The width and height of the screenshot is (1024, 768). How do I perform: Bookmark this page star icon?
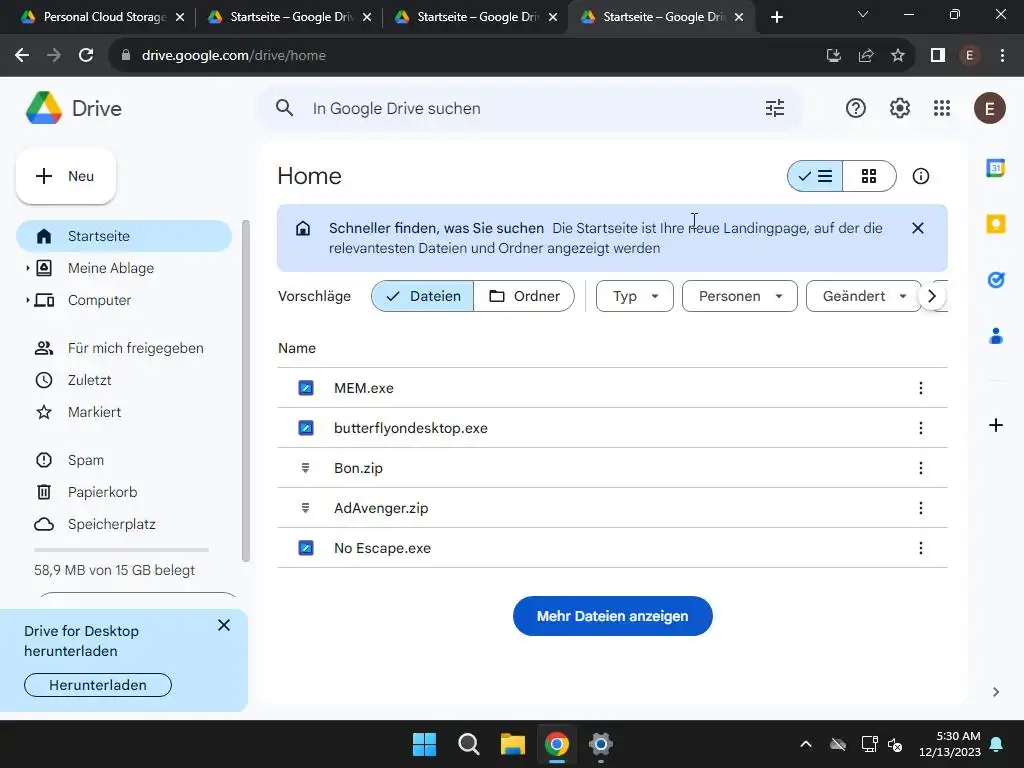897,56
